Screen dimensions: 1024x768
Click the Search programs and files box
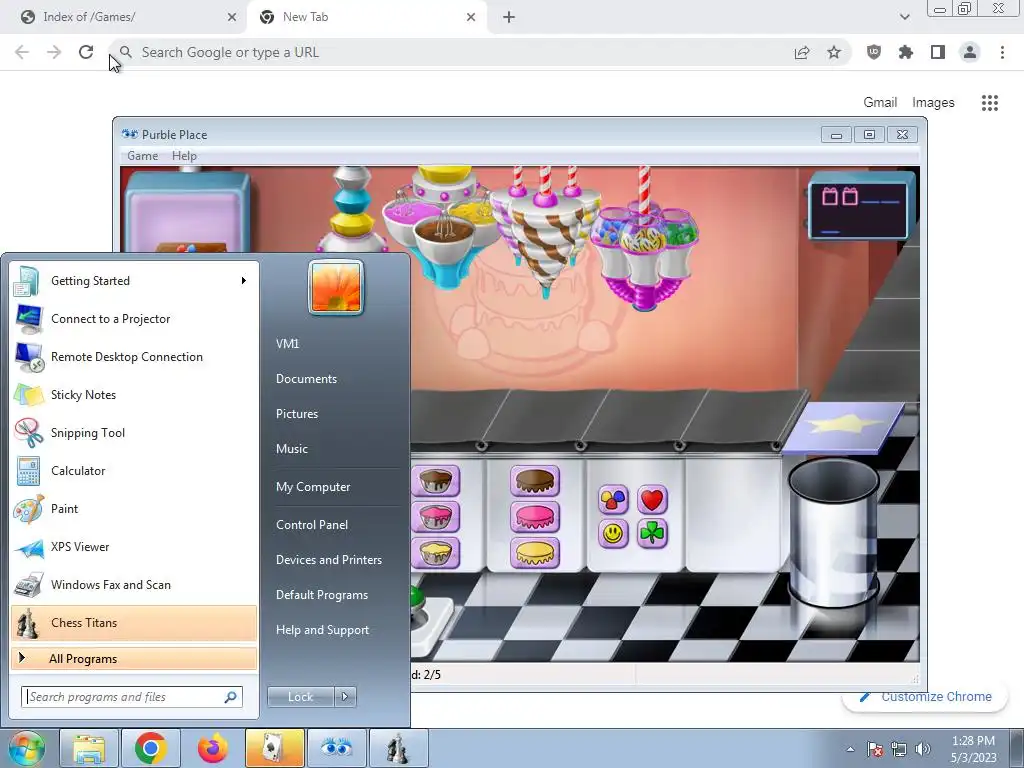[x=132, y=697]
